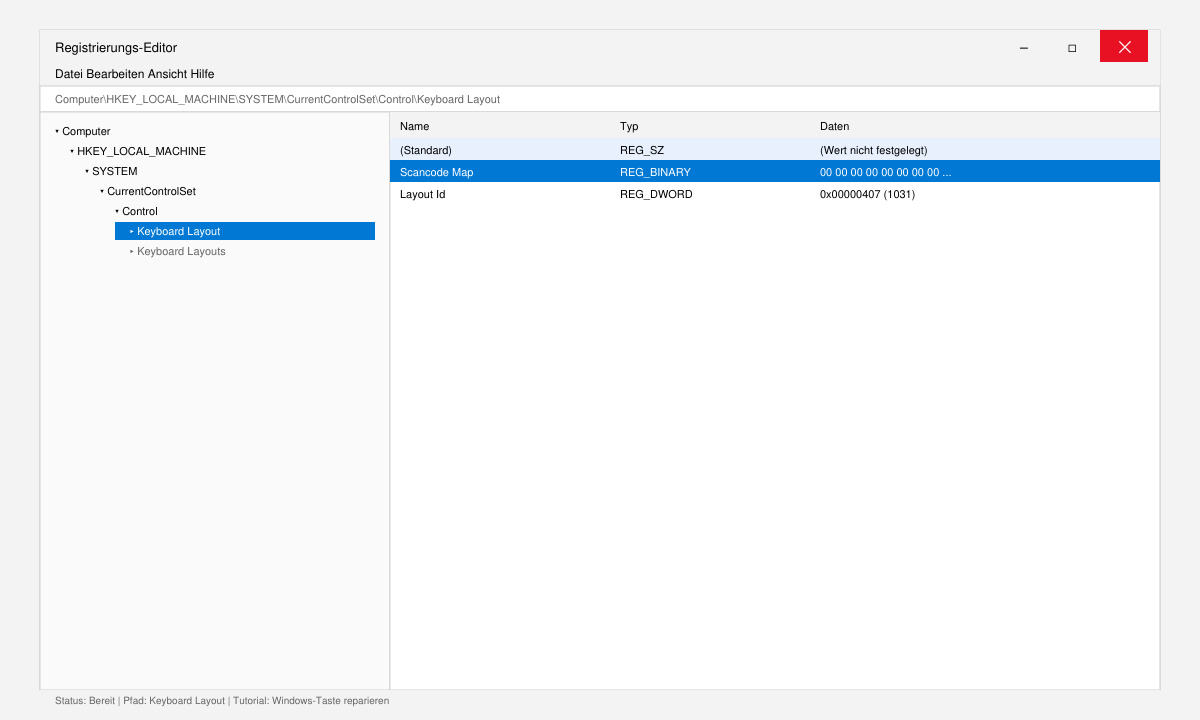Viewport: 1200px width, 720px height.
Task: Select the Keyboard Layout key
Action: click(245, 231)
